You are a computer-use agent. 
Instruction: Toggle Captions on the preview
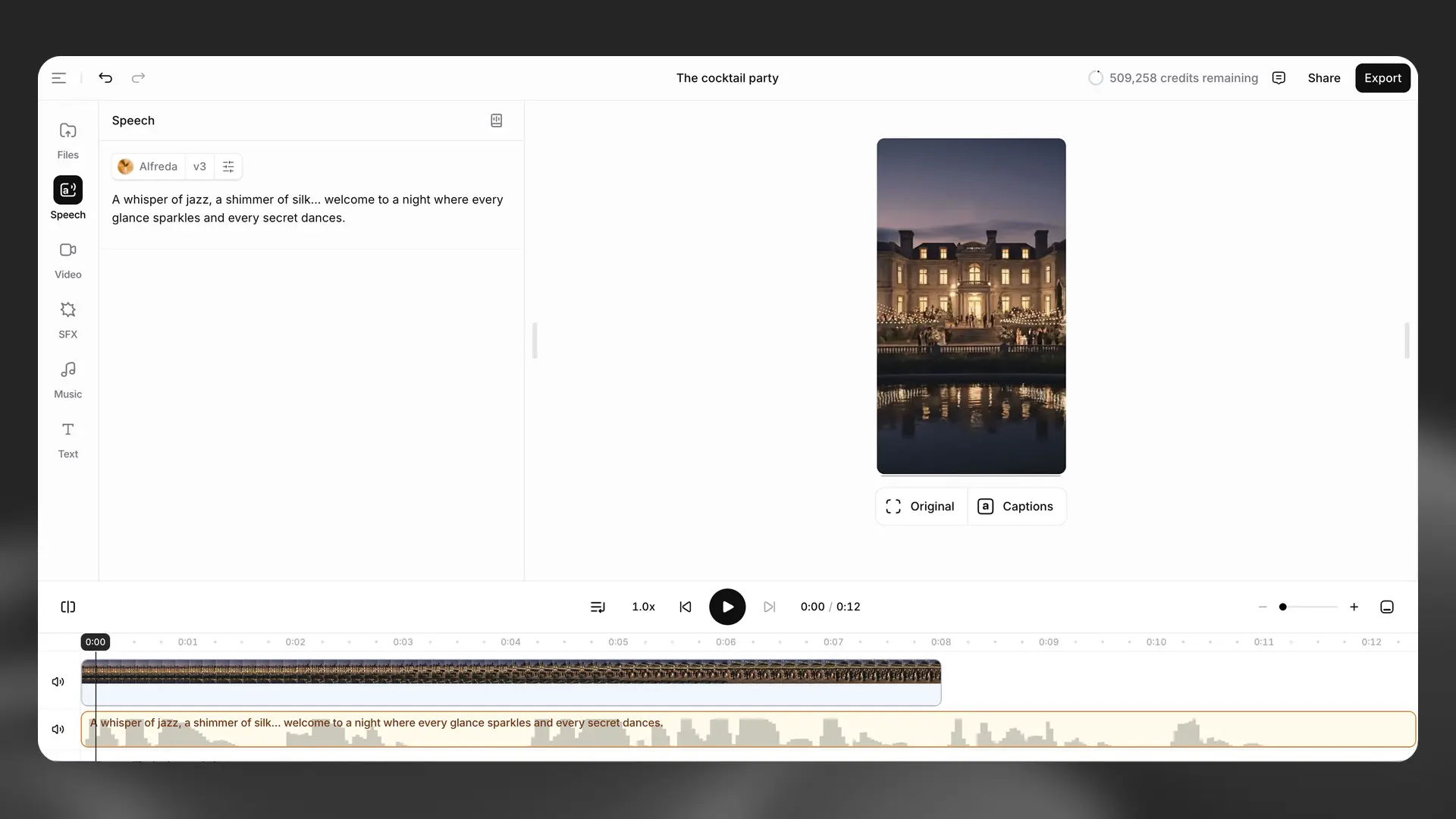(x=1016, y=507)
